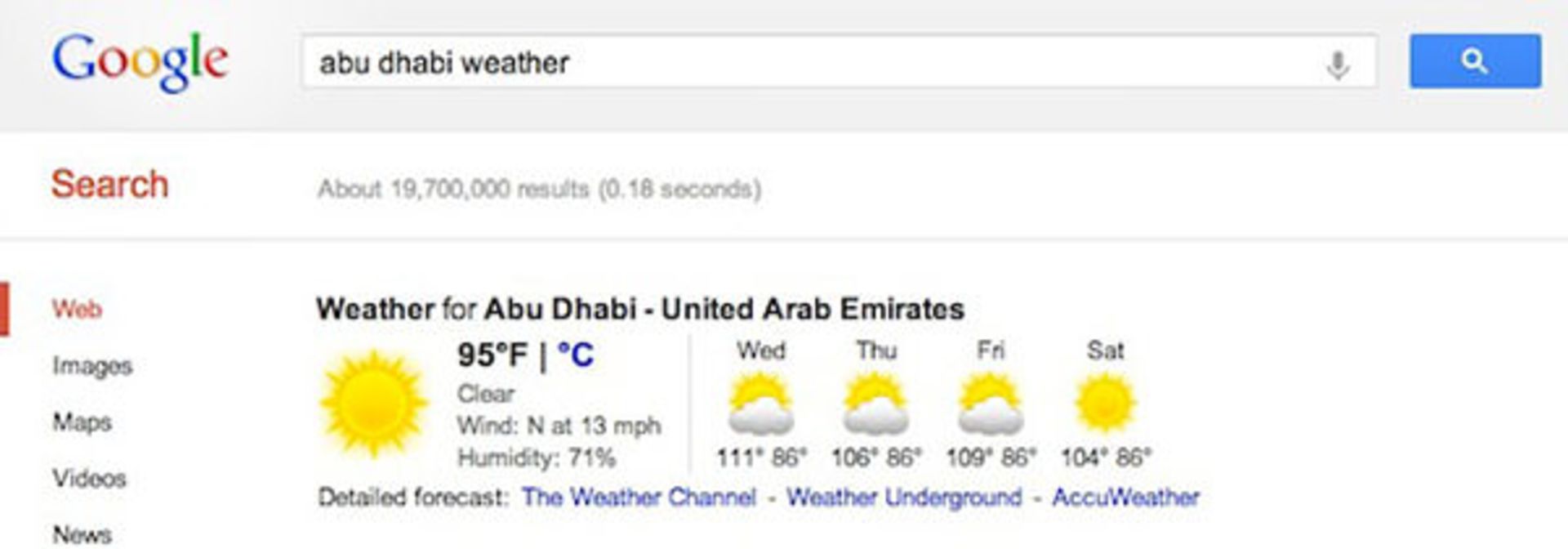Select Saturday's sunny forecast icon

click(1105, 403)
